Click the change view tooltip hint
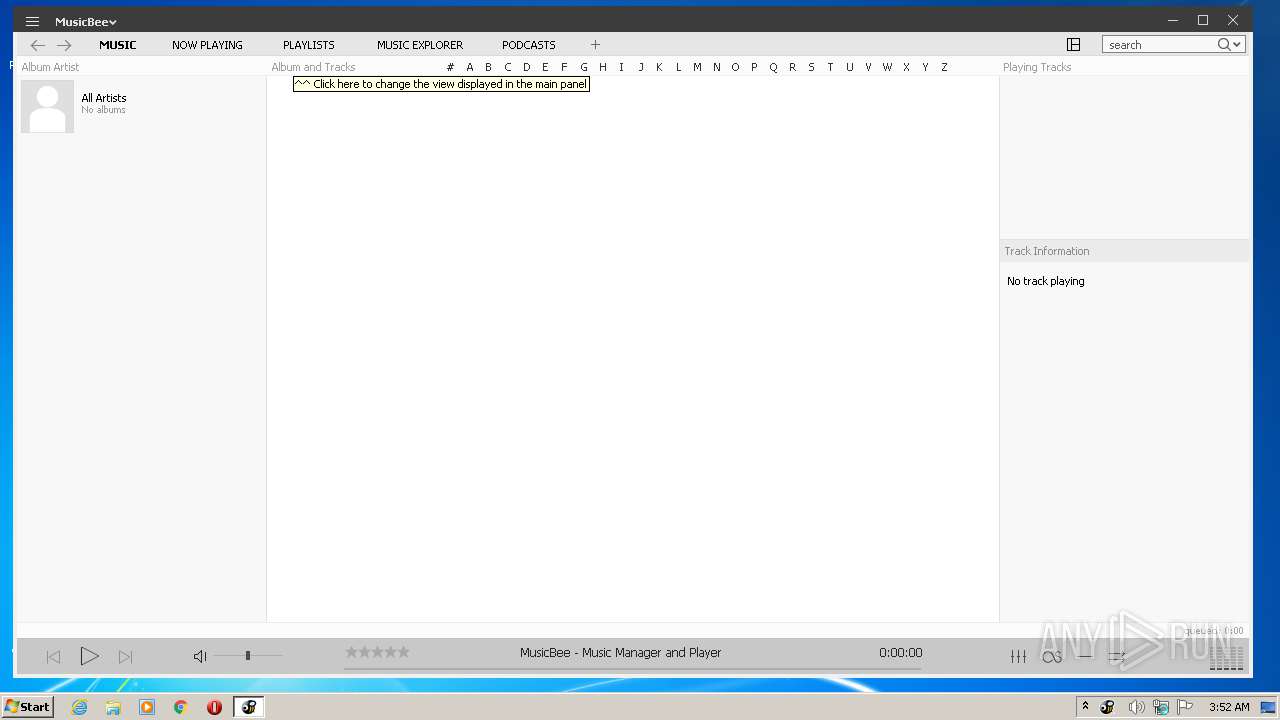The width and height of the screenshot is (1280, 720). point(441,84)
